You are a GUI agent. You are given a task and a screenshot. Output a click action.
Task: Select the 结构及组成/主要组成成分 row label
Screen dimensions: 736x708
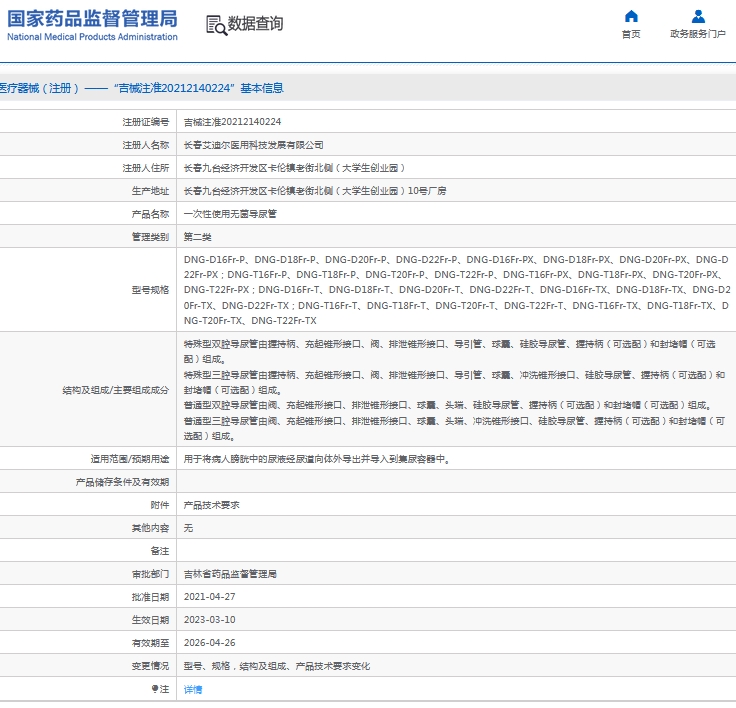[115, 390]
